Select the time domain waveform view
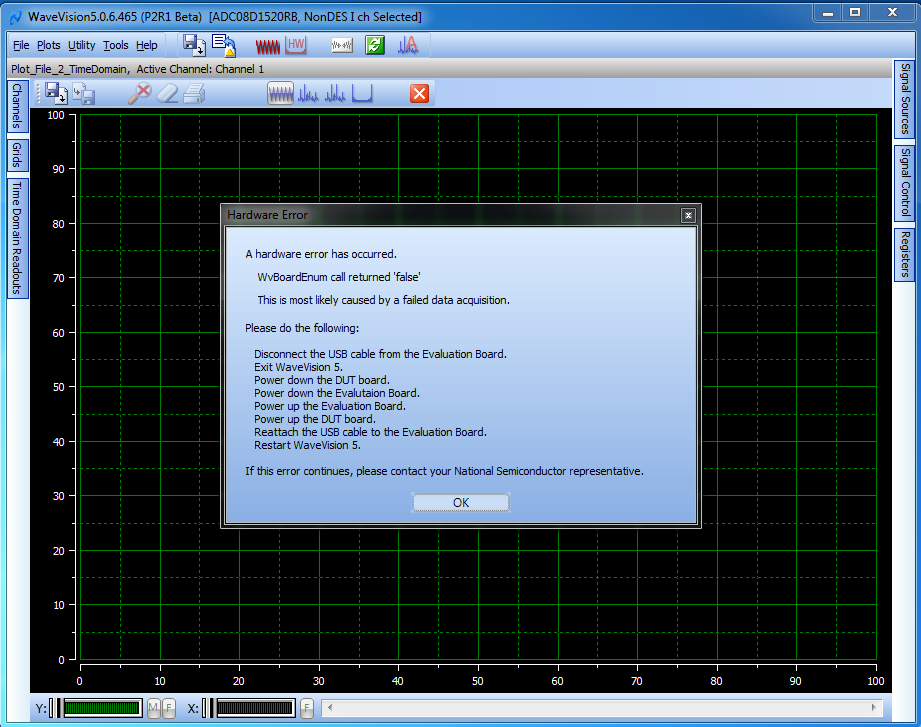The height and width of the screenshot is (727, 921). [281, 93]
